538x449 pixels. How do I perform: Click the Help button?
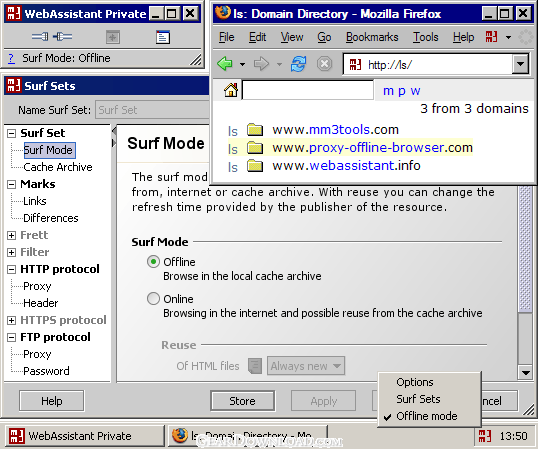52,401
